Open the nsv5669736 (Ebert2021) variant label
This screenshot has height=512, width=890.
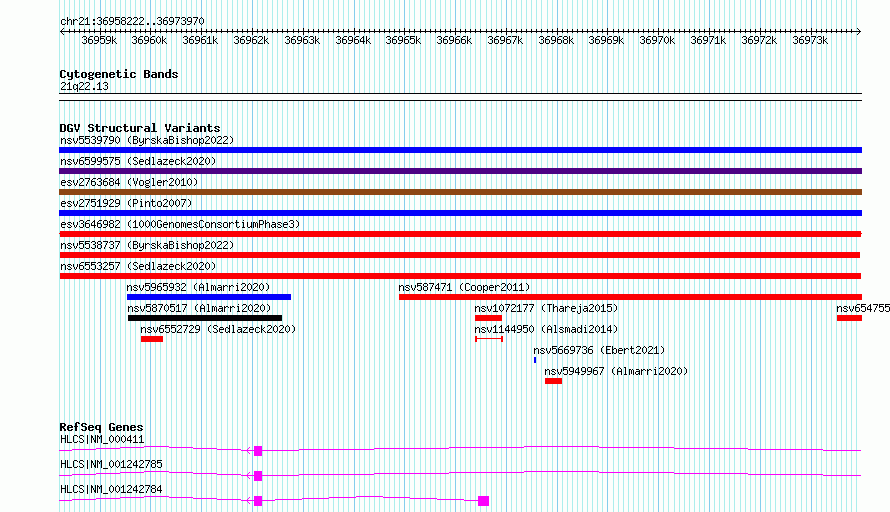[x=599, y=350]
